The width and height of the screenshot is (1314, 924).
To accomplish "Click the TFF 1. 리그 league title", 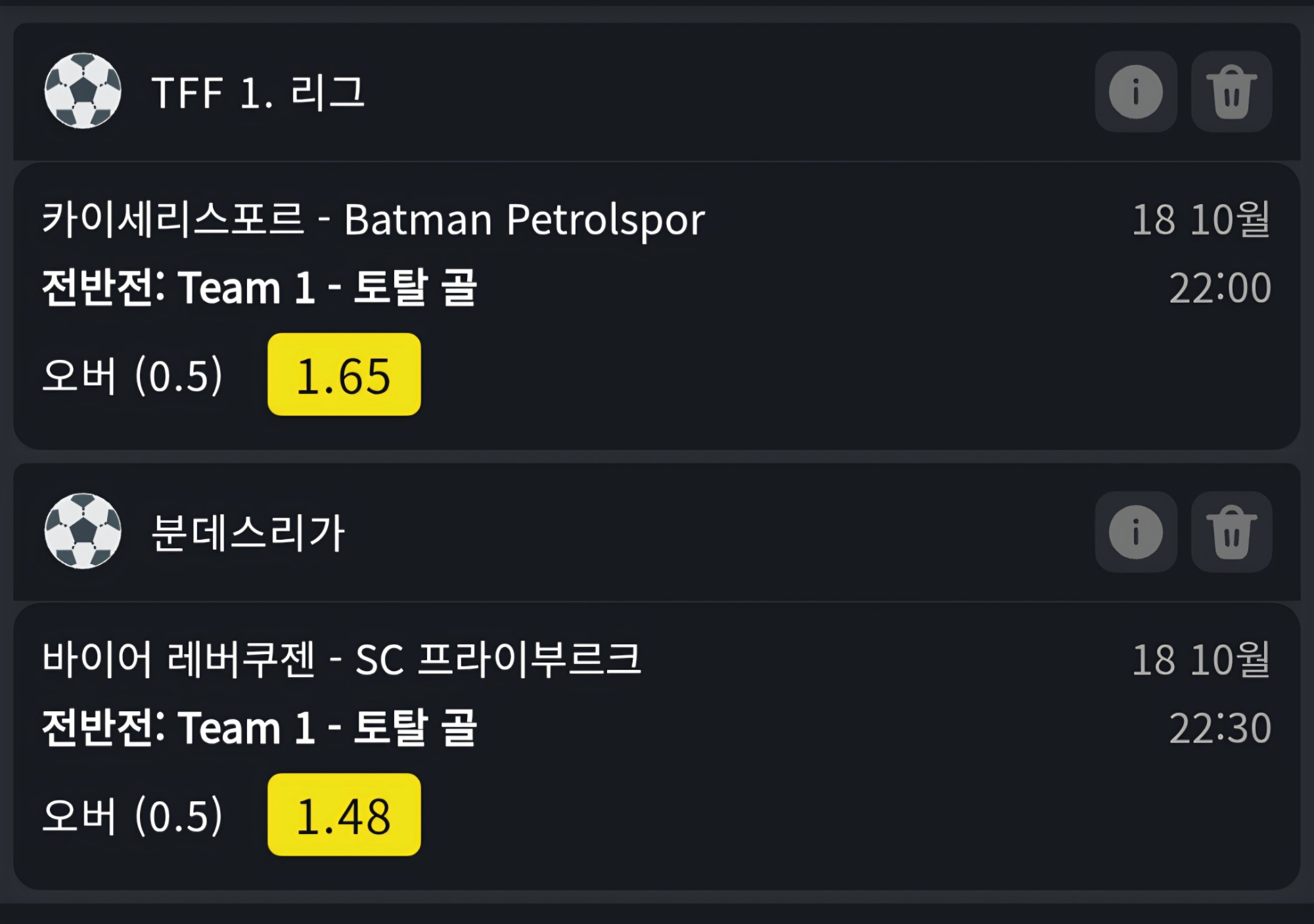I will [x=258, y=93].
